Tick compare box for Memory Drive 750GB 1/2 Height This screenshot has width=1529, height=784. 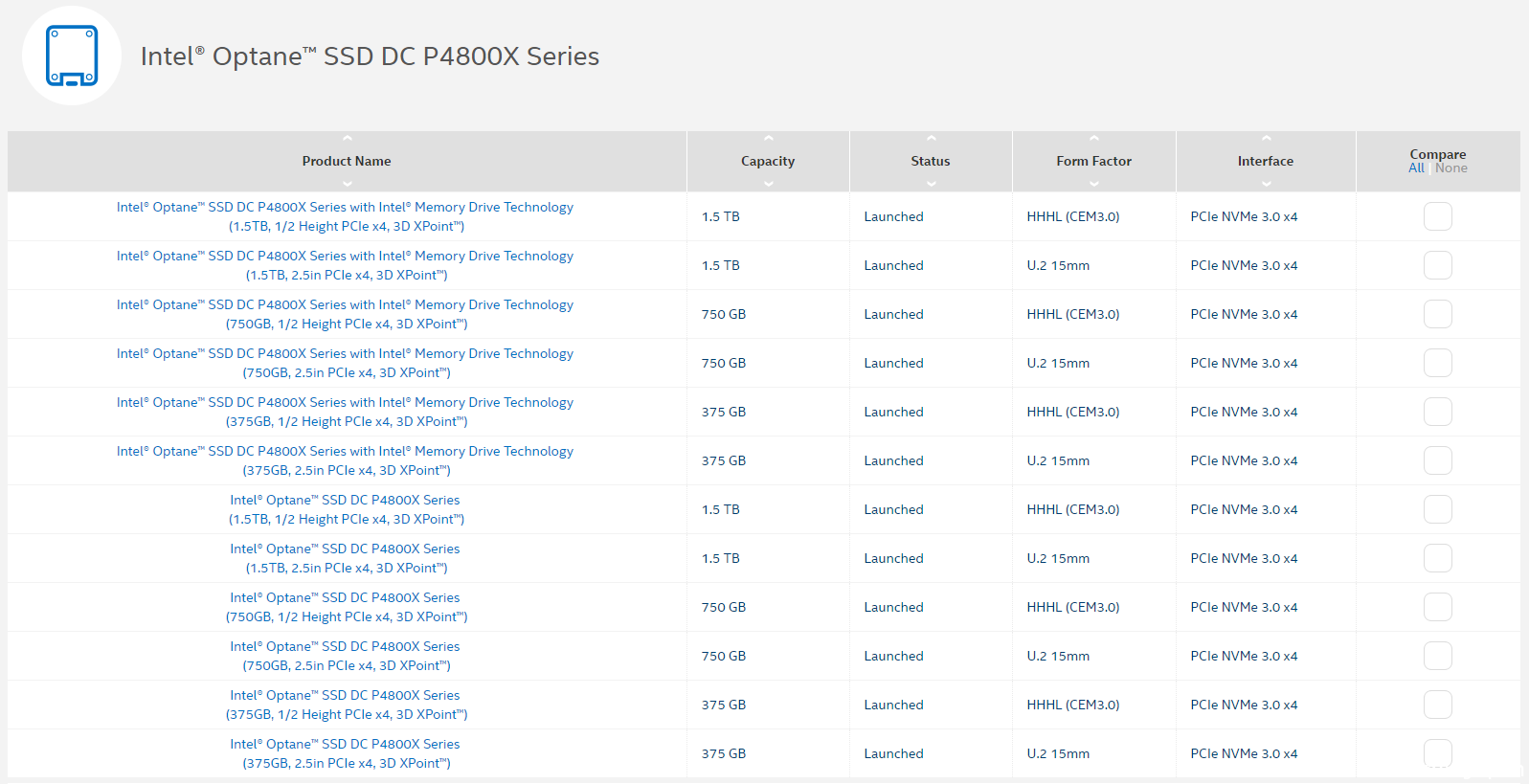click(1438, 314)
